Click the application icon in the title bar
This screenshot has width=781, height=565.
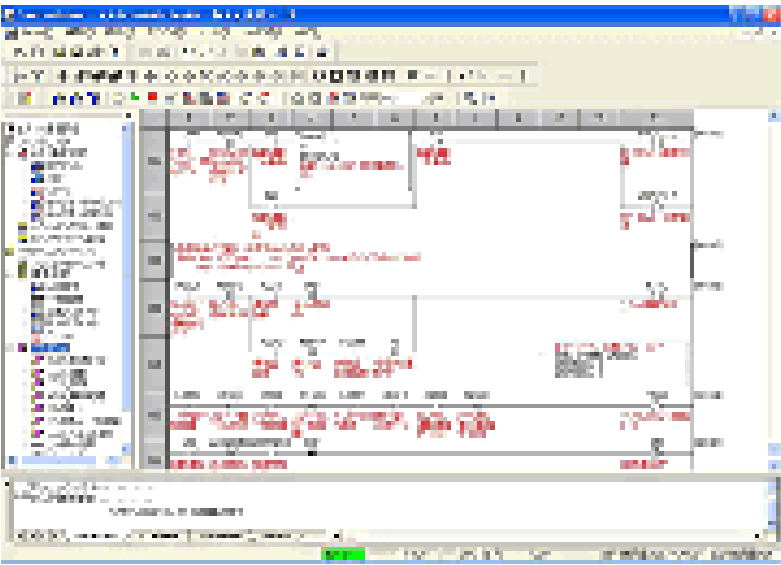coord(9,13)
